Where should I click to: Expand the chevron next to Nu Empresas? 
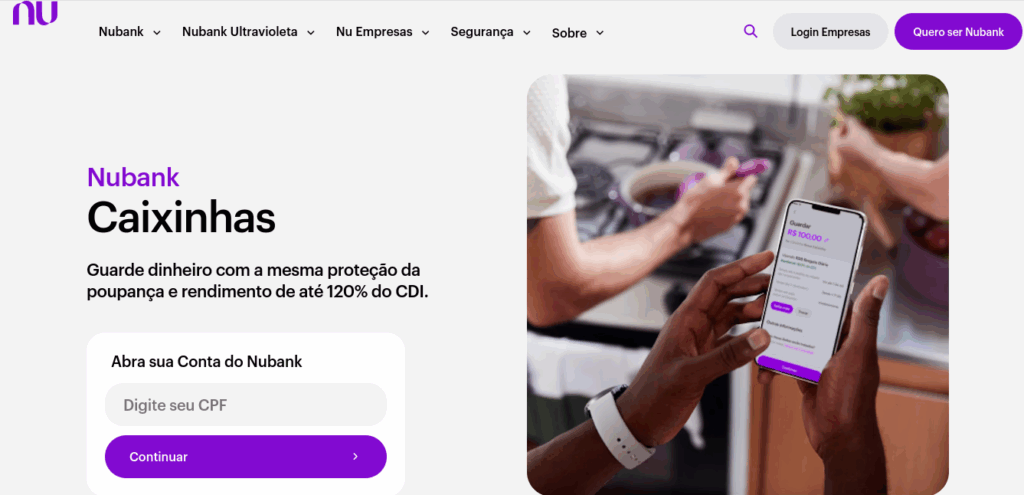click(425, 33)
